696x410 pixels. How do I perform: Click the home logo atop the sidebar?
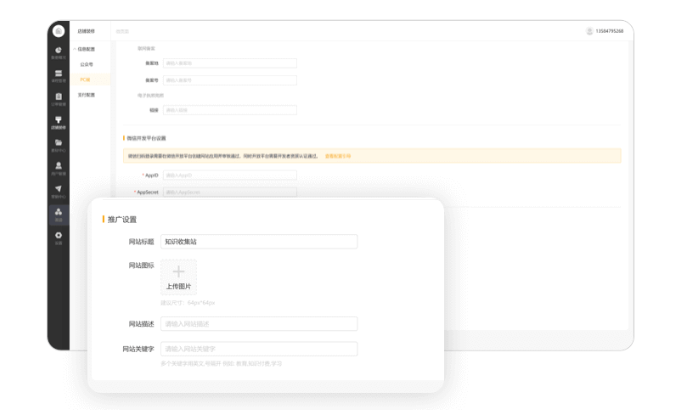tap(58, 31)
